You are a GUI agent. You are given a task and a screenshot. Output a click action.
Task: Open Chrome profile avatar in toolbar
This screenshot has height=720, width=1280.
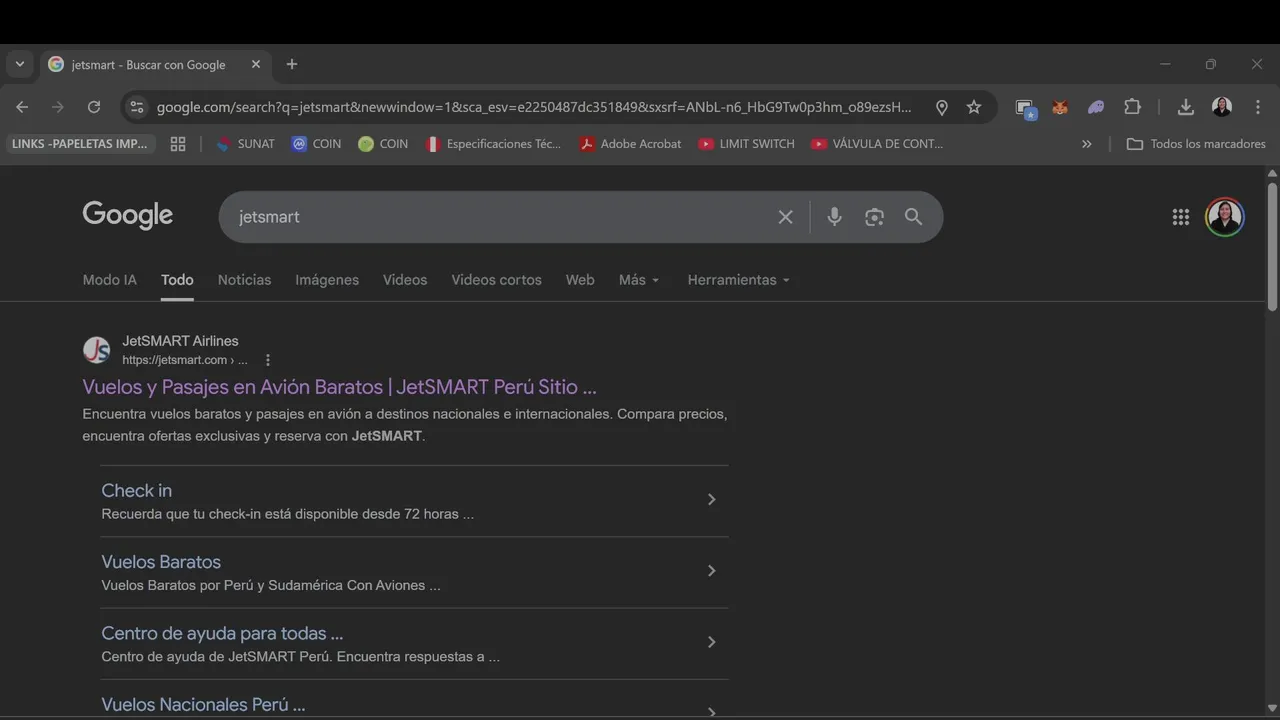(1222, 107)
